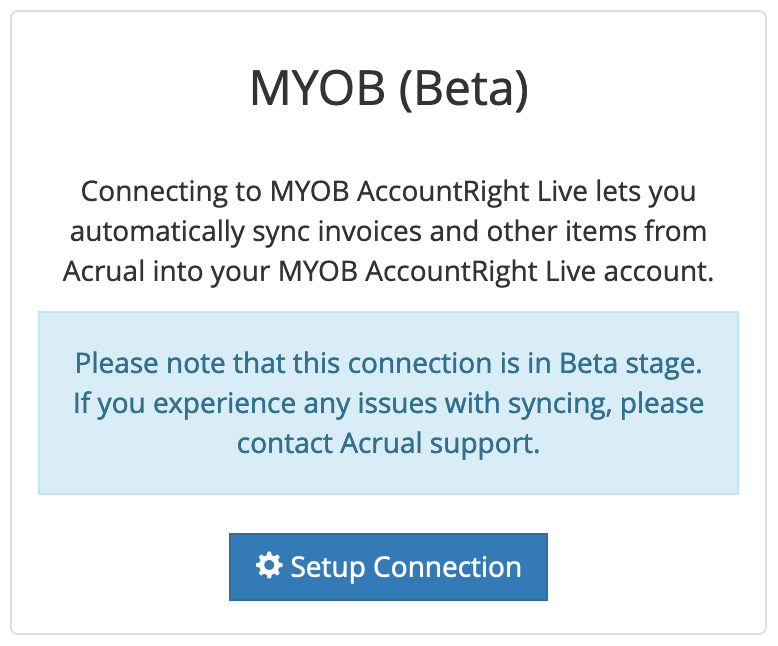Click the description paragraph about syncing invoices
The height and width of the screenshot is (646, 778).
(388, 232)
